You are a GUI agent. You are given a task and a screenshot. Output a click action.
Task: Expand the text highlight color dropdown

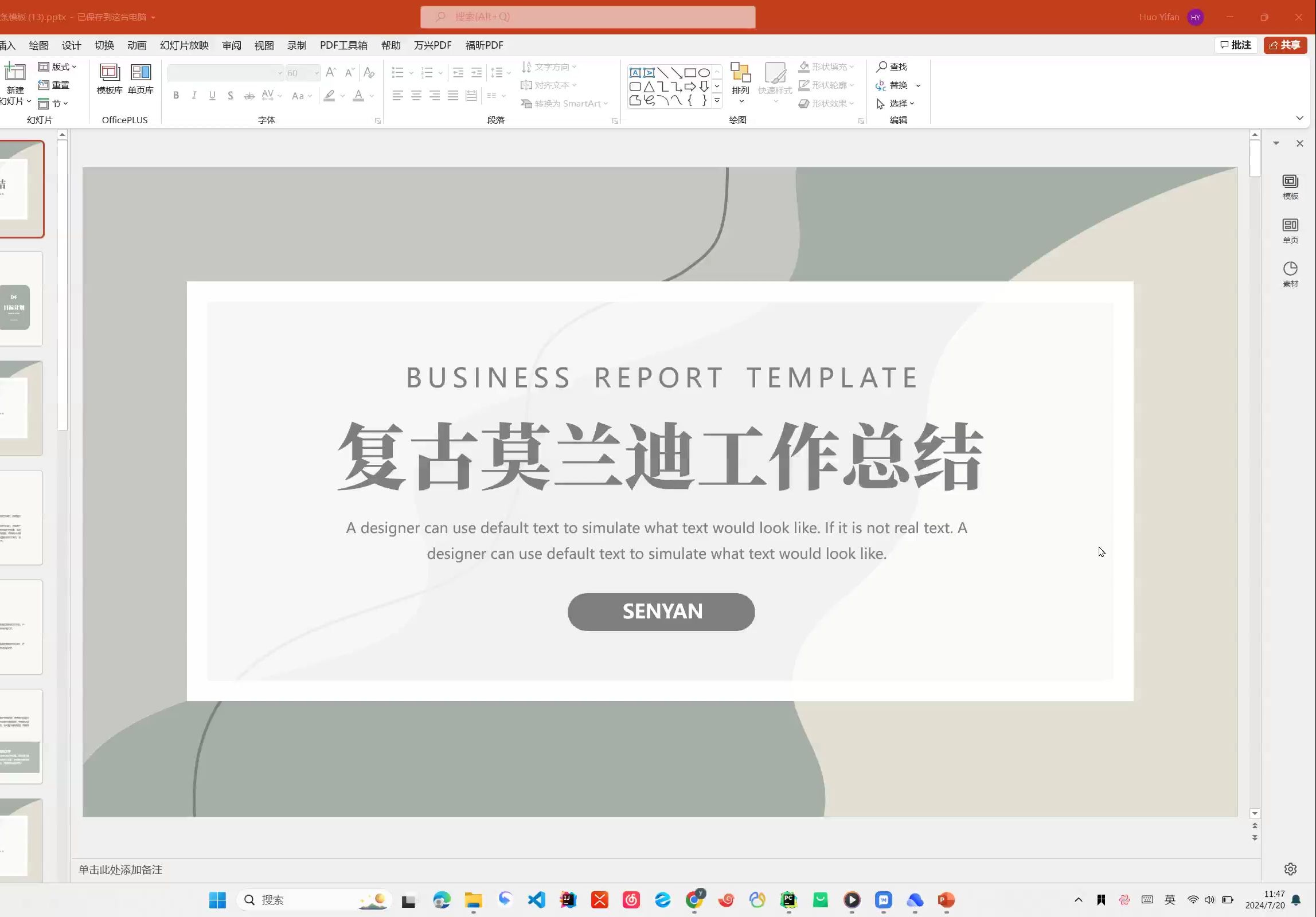coord(342,96)
